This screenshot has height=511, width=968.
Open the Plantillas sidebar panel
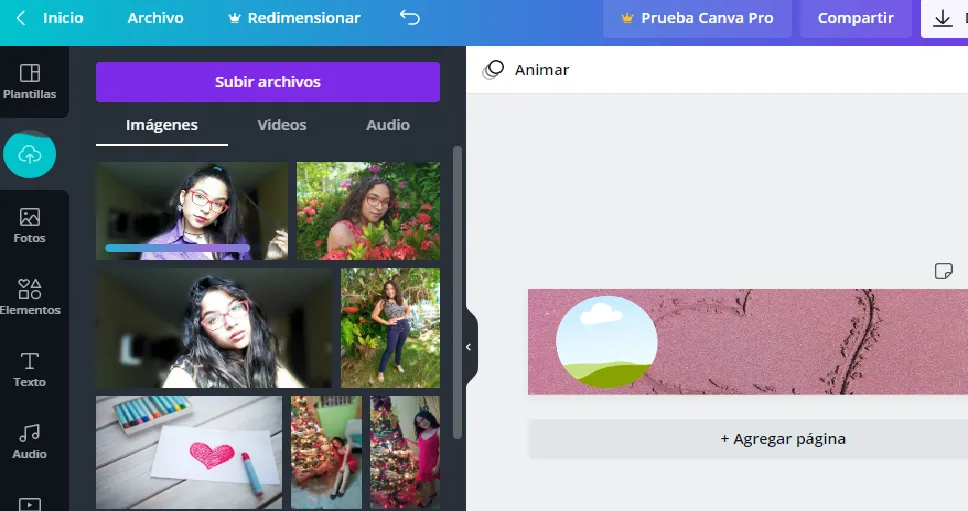pyautogui.click(x=30, y=81)
